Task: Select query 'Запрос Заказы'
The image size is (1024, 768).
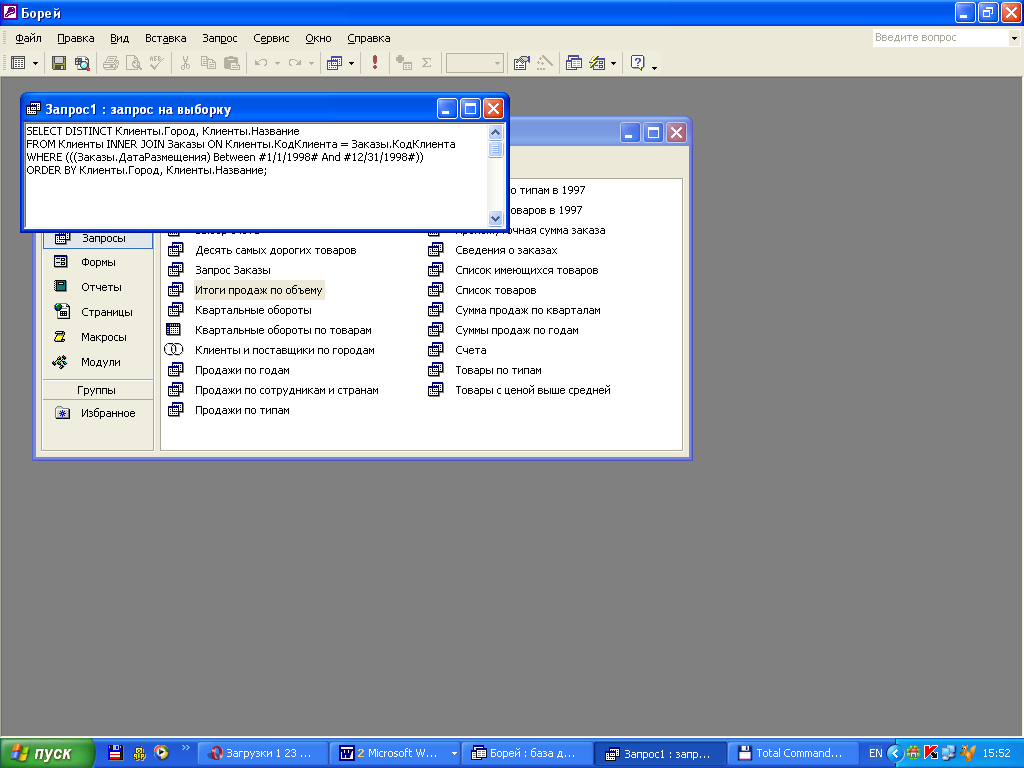Action: coord(232,270)
